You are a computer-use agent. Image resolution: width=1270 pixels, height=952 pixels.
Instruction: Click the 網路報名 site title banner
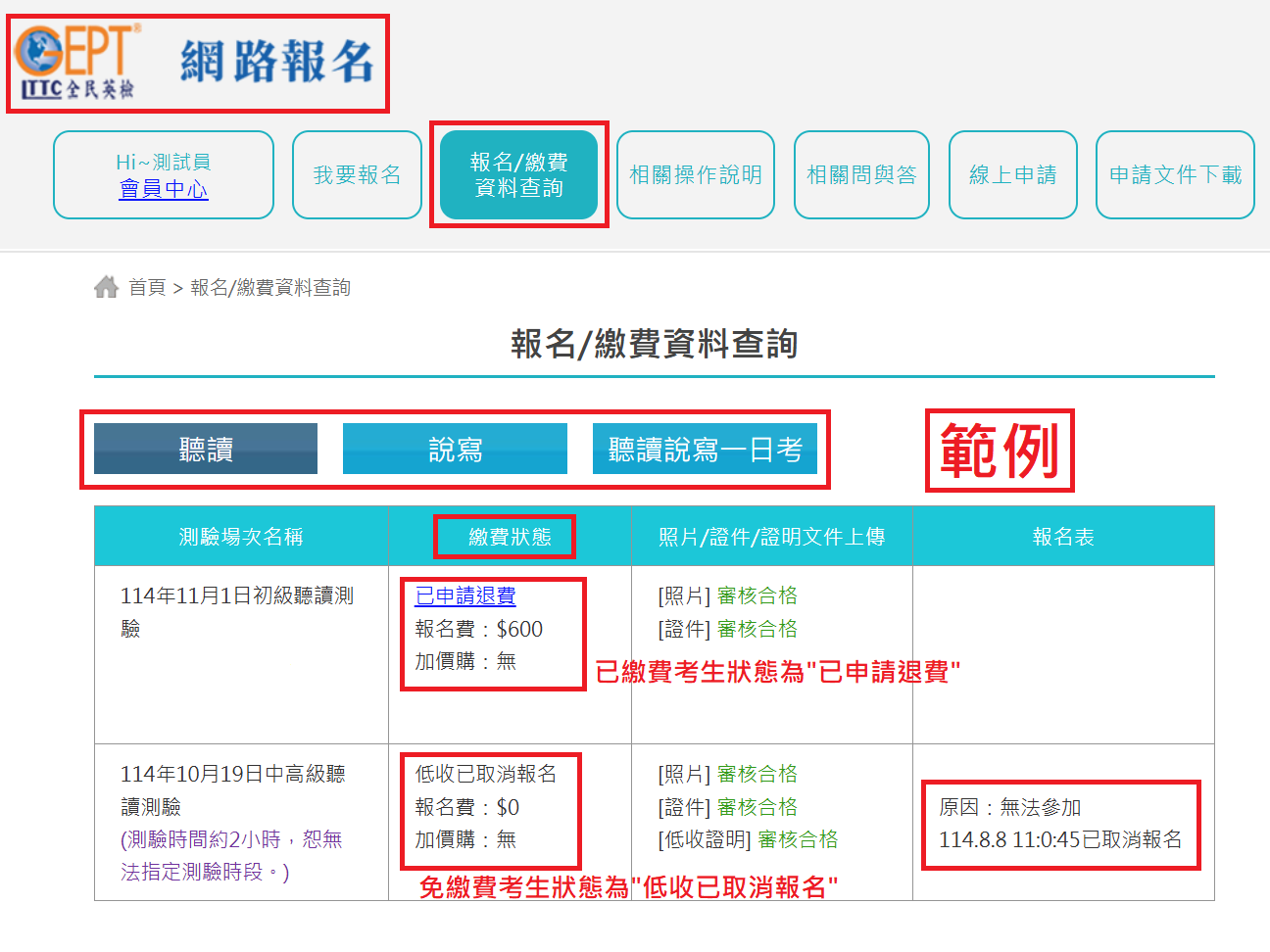pyautogui.click(x=277, y=61)
